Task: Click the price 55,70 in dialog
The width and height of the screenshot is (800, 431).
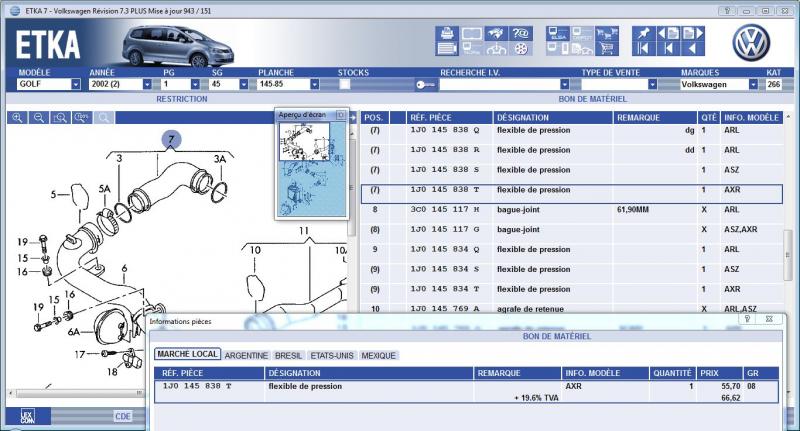Action: coord(731,387)
